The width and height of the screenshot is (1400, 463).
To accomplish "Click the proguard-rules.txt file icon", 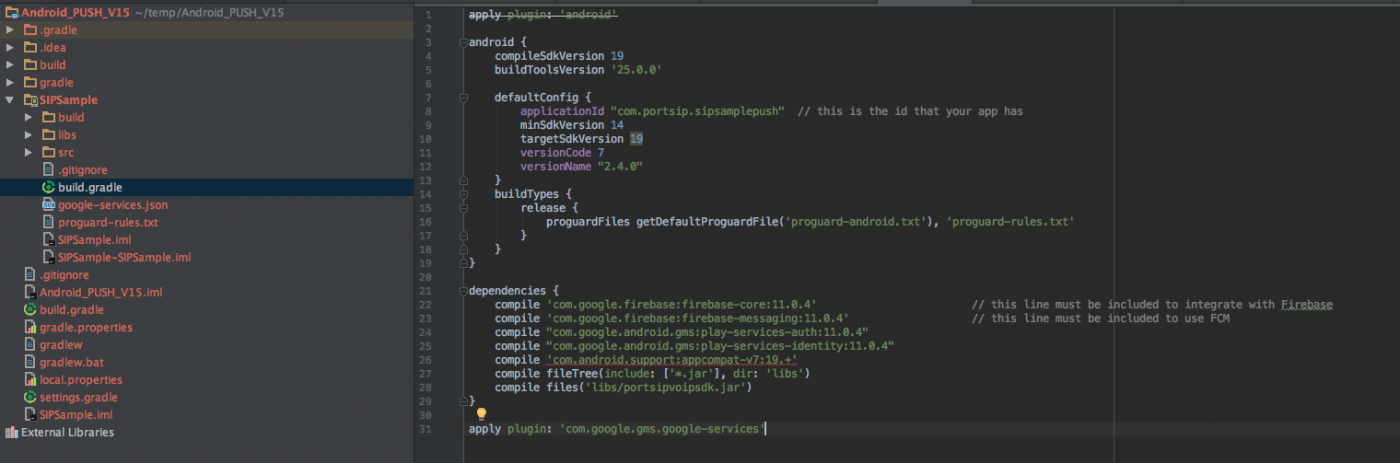I will click(48, 222).
